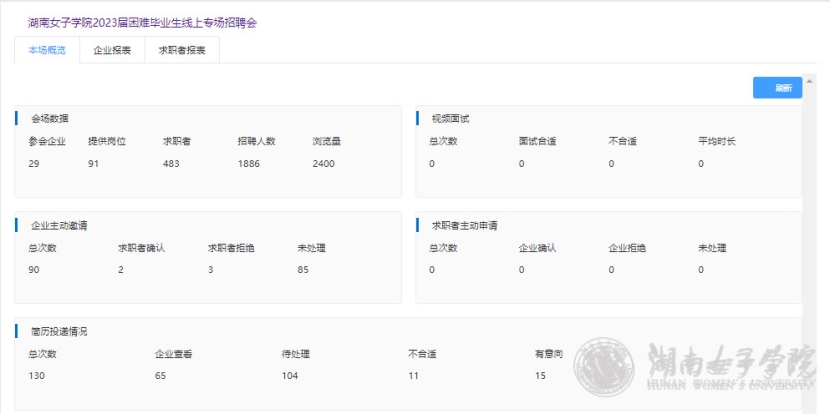Click the 待处理 resume count 104

click(x=292, y=375)
